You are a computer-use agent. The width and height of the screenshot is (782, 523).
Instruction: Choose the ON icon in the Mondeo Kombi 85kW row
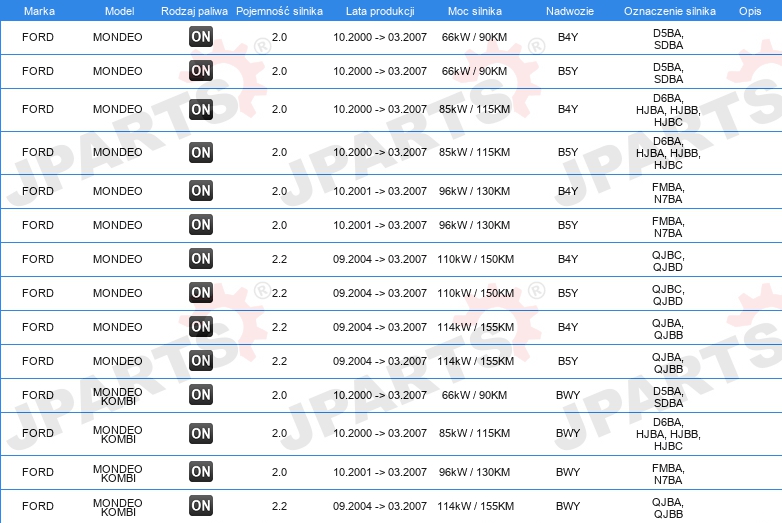[x=201, y=434]
